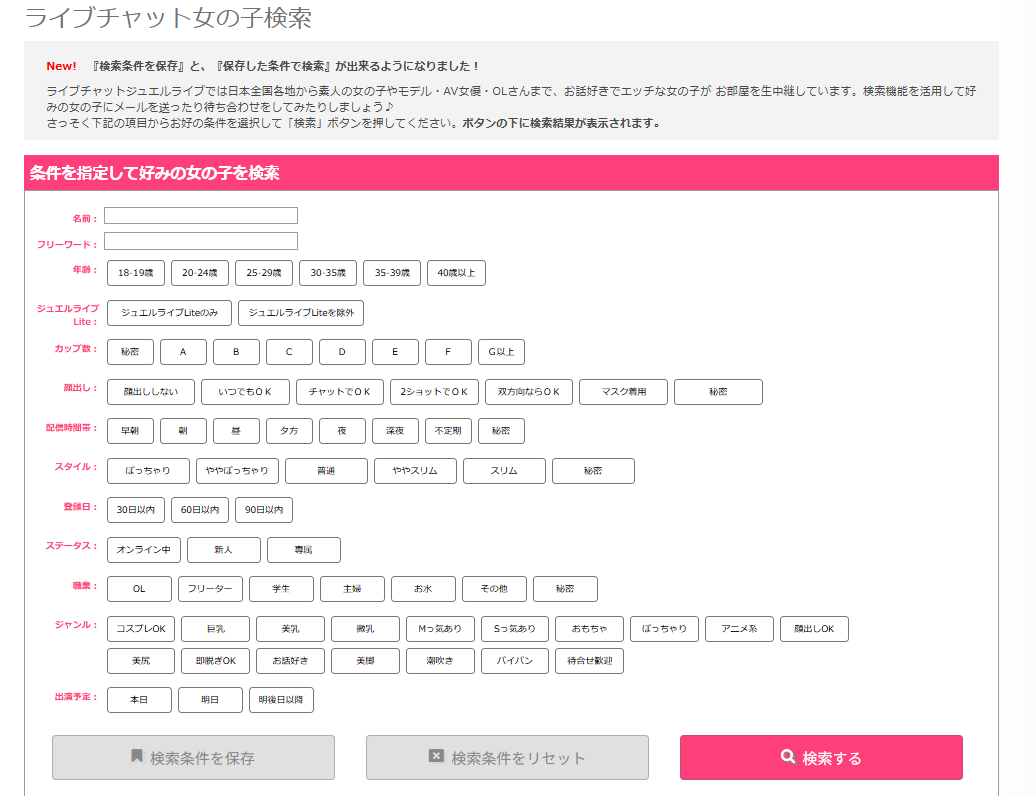Toggle オンライン中 status

[143, 550]
